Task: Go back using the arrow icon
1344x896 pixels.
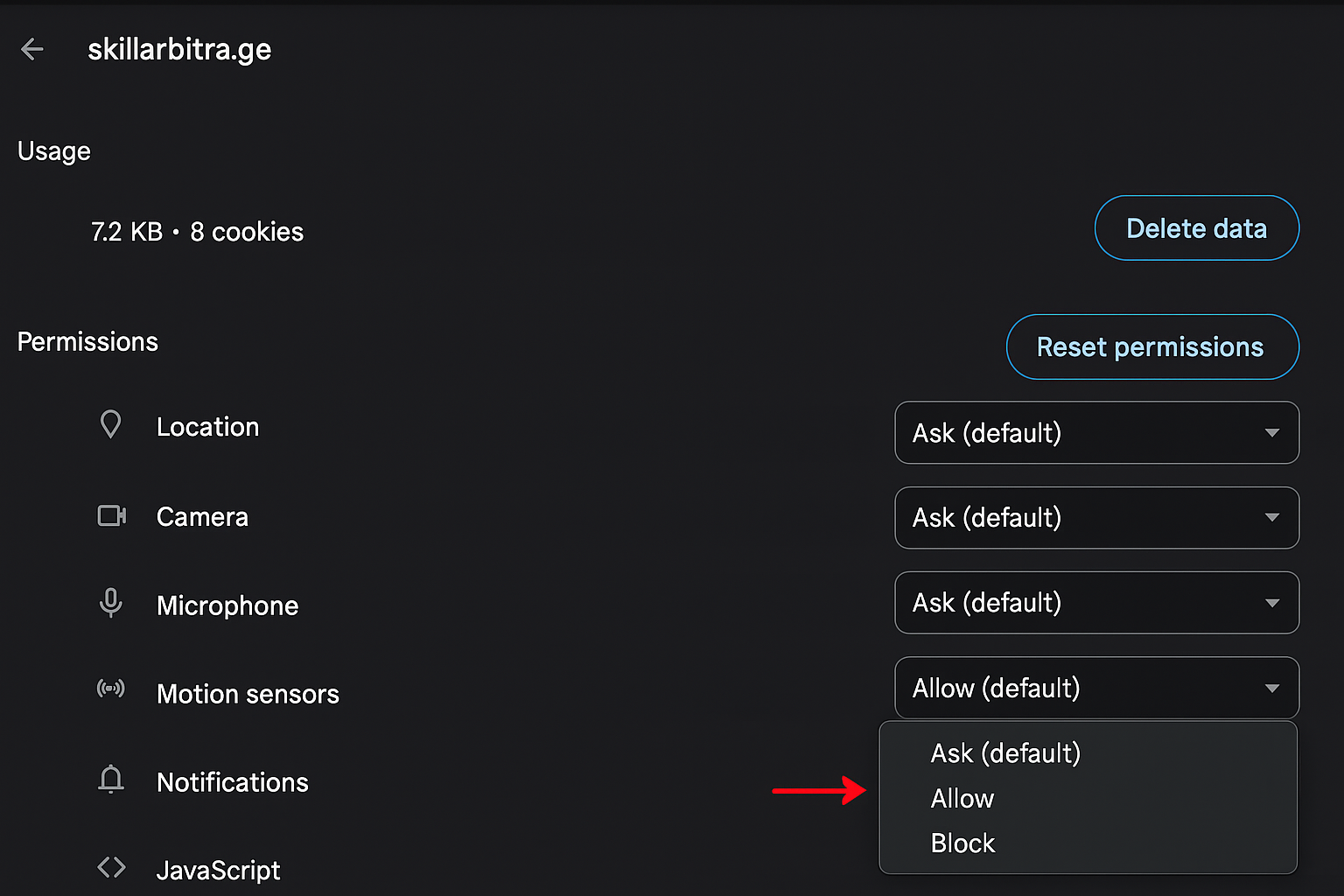Action: click(32, 49)
